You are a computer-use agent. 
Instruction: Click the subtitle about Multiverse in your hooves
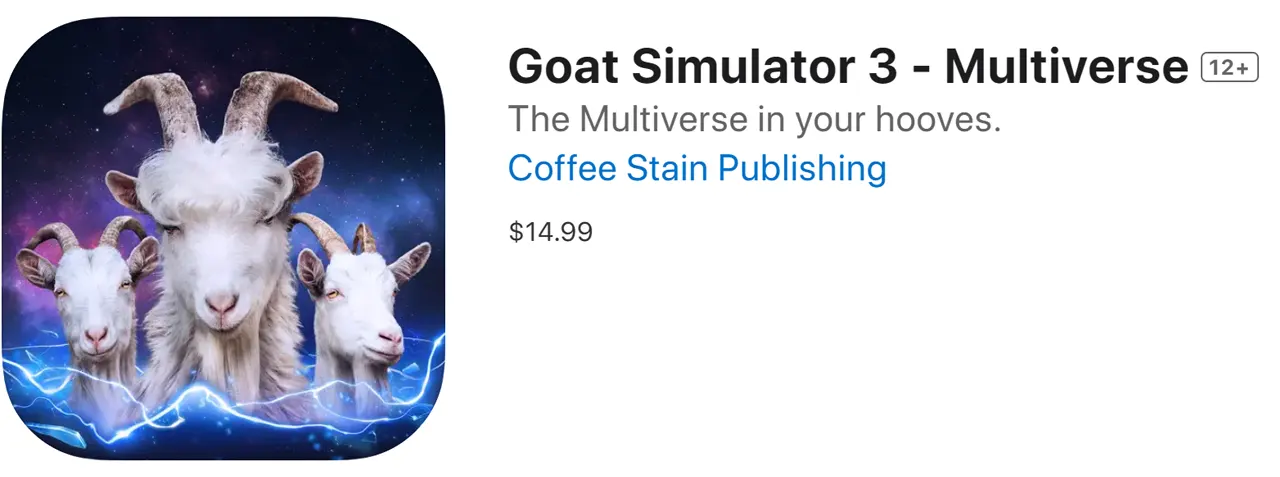coord(755,120)
